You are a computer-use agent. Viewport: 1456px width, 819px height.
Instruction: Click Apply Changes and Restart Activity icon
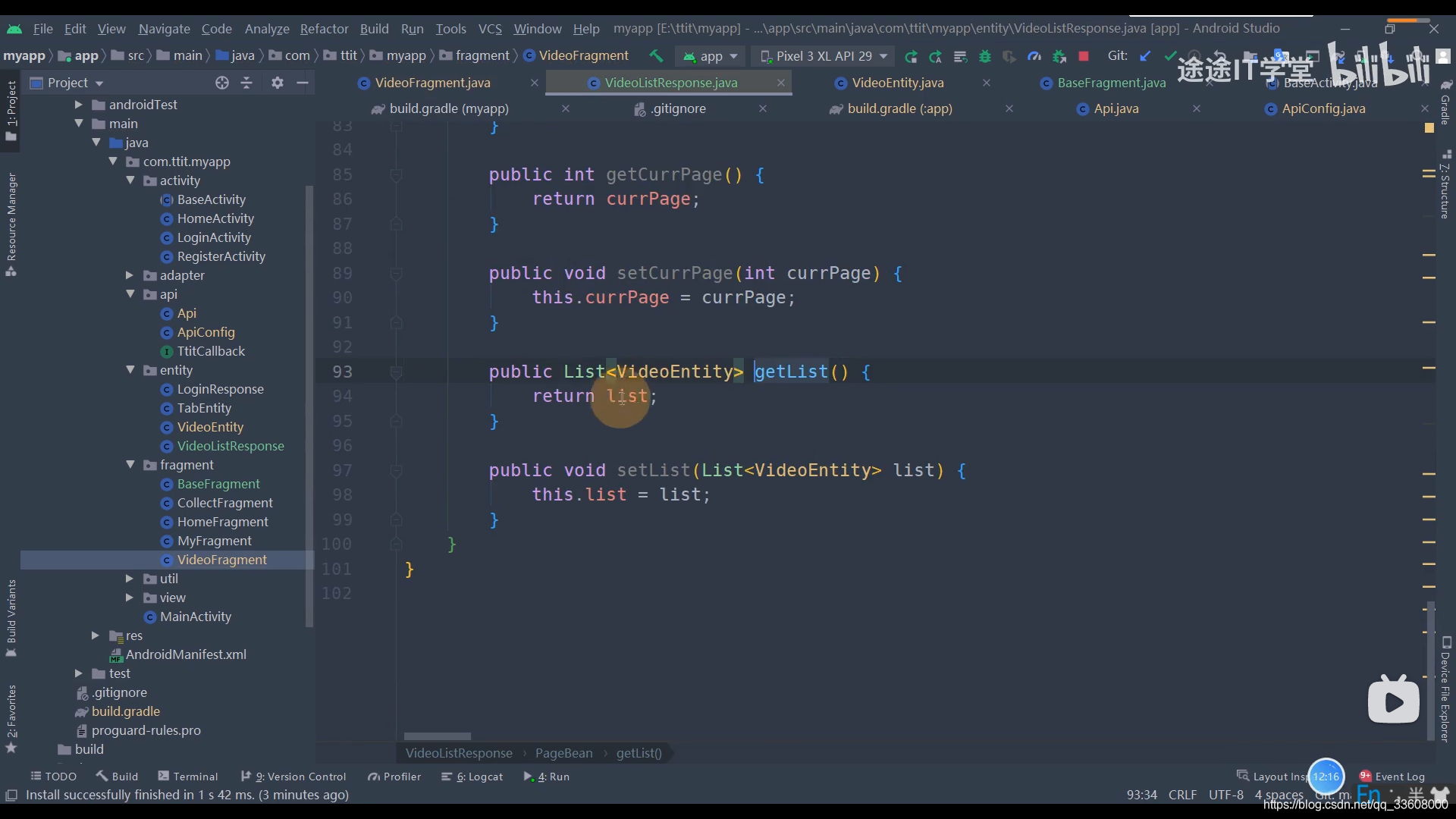pyautogui.click(x=936, y=56)
